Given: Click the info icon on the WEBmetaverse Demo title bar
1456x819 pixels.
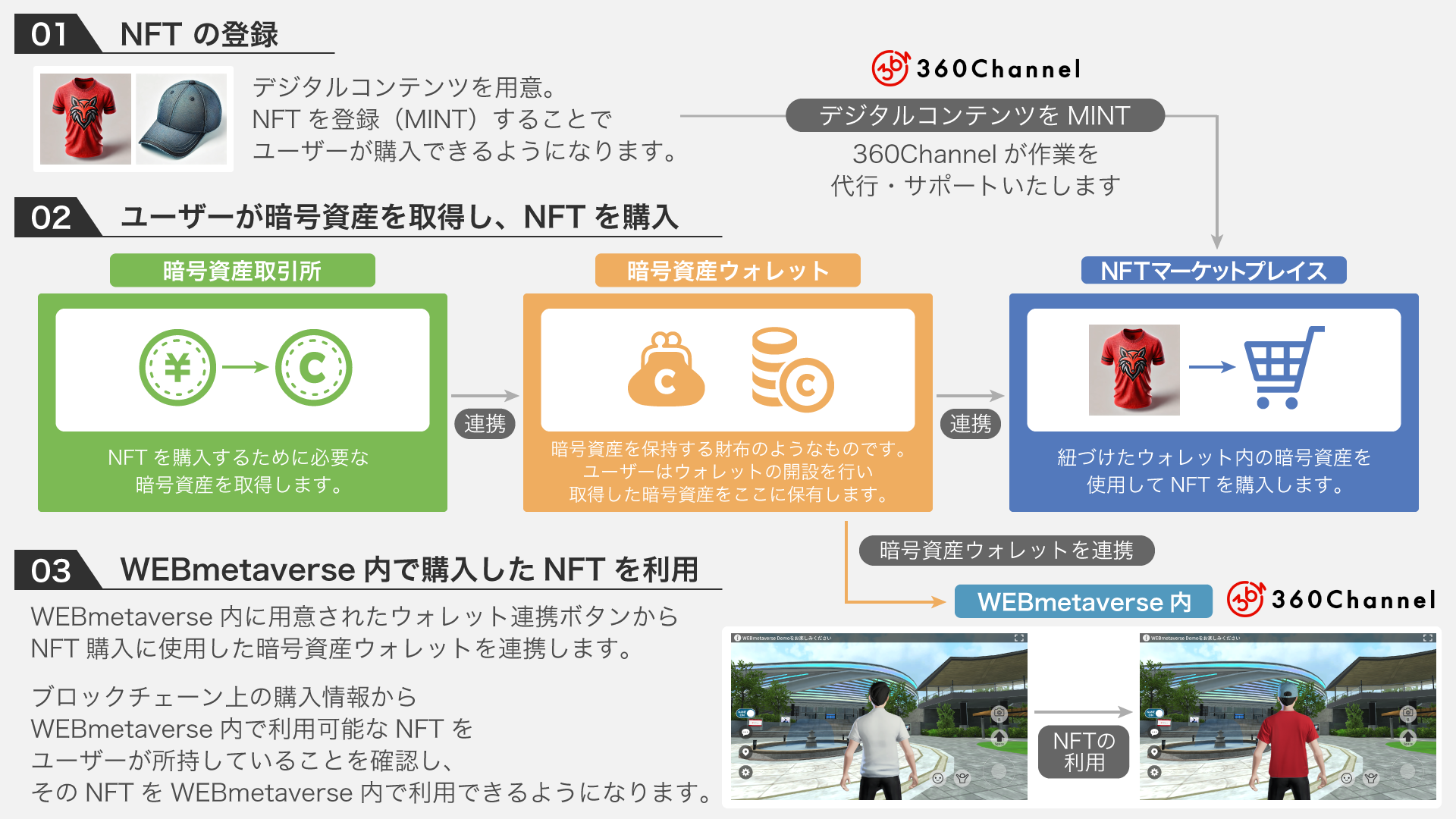Looking at the screenshot, I should point(737,637).
